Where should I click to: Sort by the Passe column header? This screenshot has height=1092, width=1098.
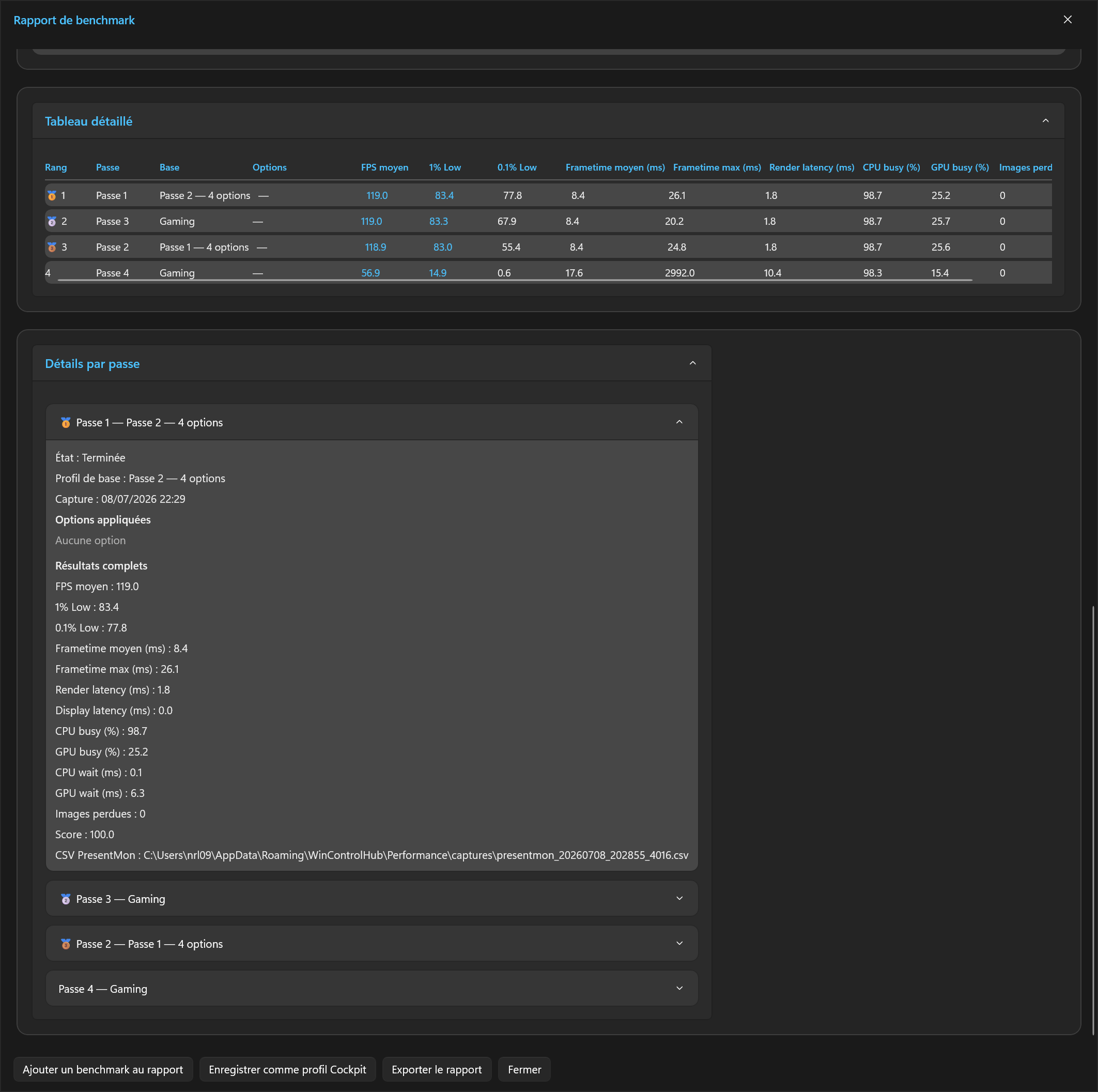pos(107,167)
